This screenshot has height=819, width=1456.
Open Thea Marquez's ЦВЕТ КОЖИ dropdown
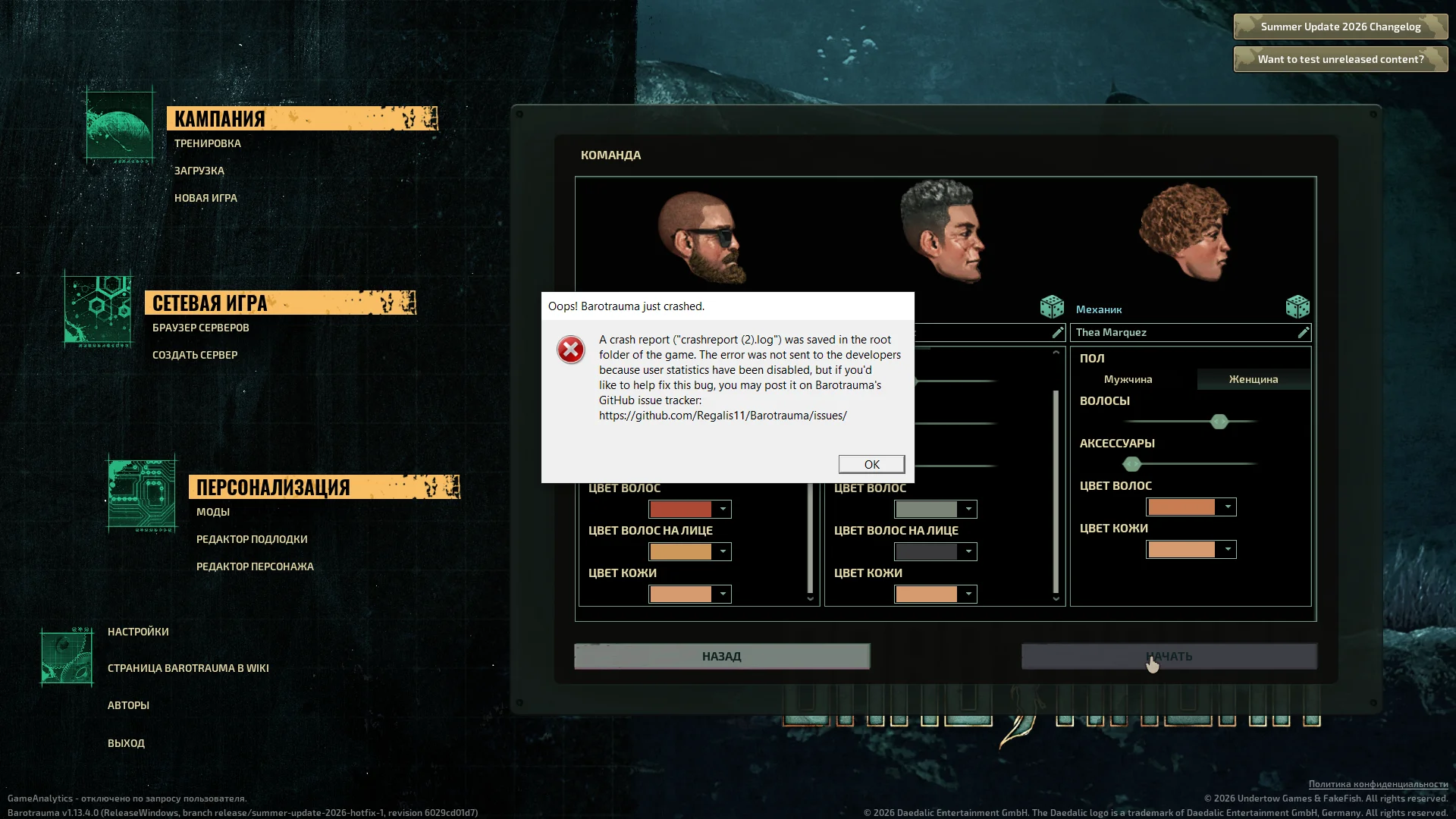coord(1191,550)
